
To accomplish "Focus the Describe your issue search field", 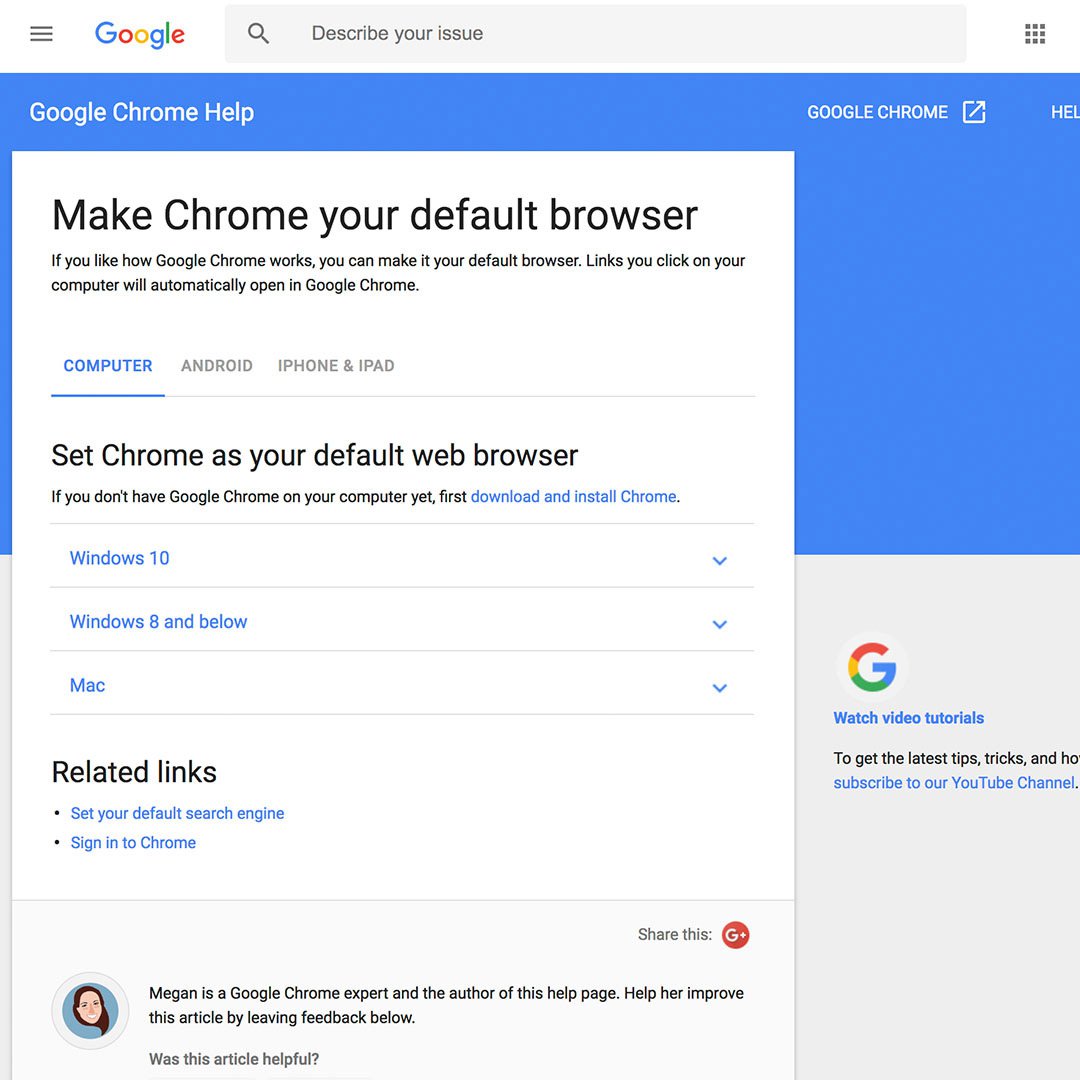I will tap(595, 33).
